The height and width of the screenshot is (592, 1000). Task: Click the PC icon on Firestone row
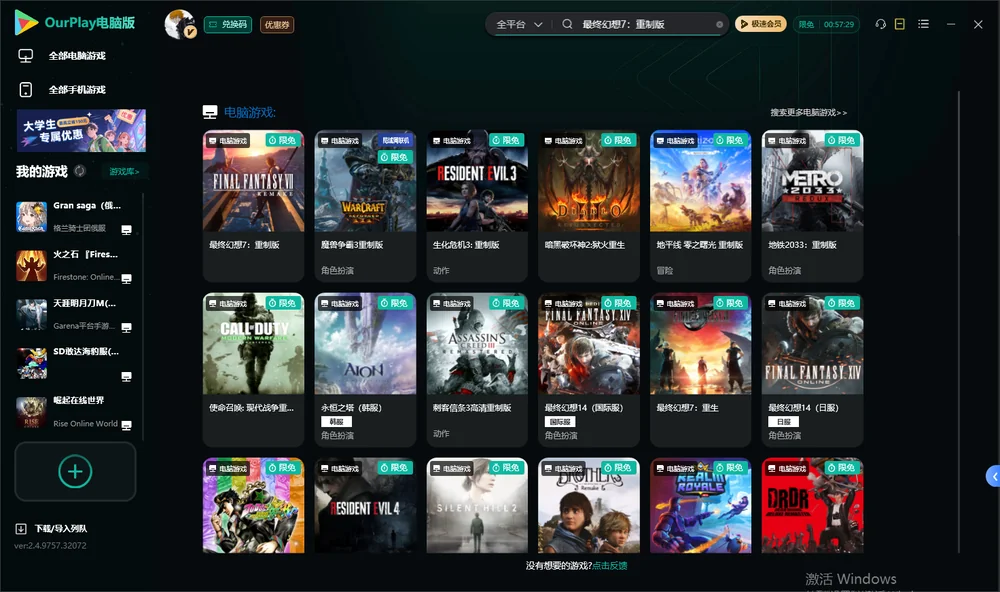click(126, 278)
